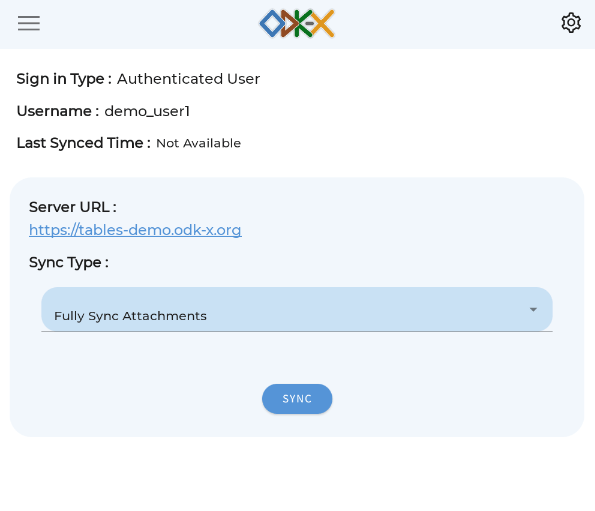Click the Username label

coord(58,111)
